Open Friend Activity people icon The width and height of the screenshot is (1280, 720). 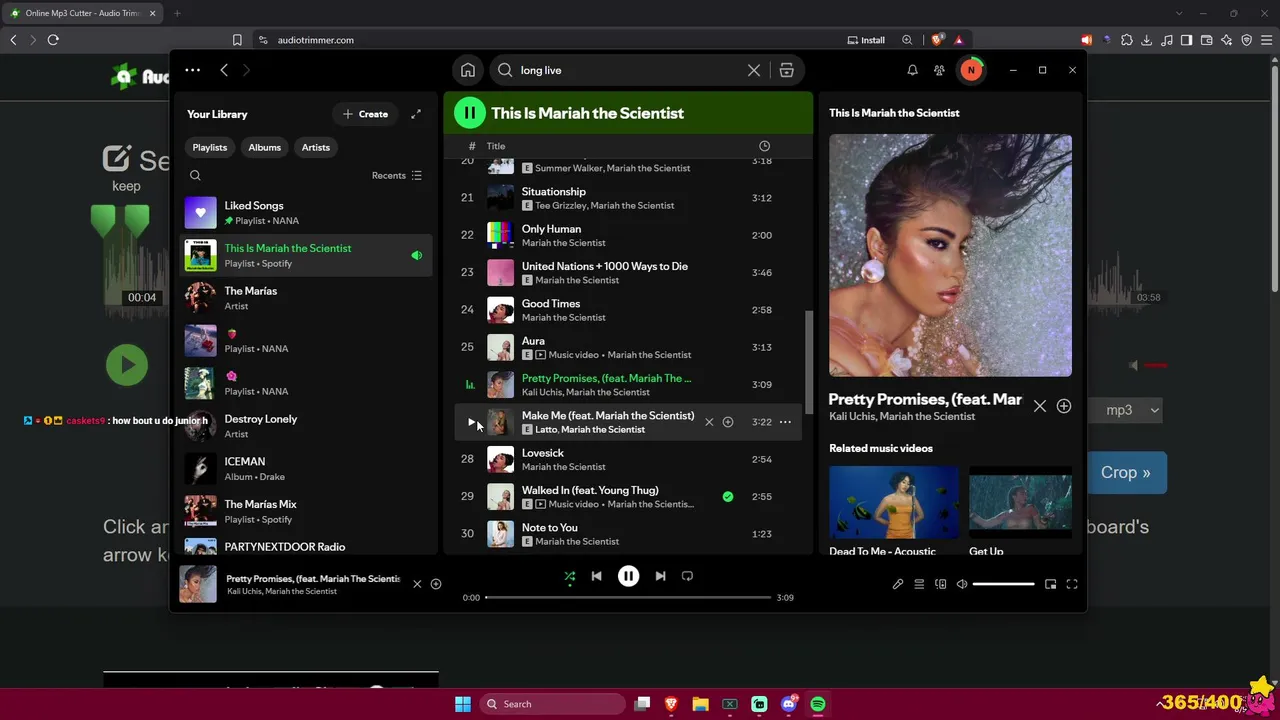tap(939, 70)
